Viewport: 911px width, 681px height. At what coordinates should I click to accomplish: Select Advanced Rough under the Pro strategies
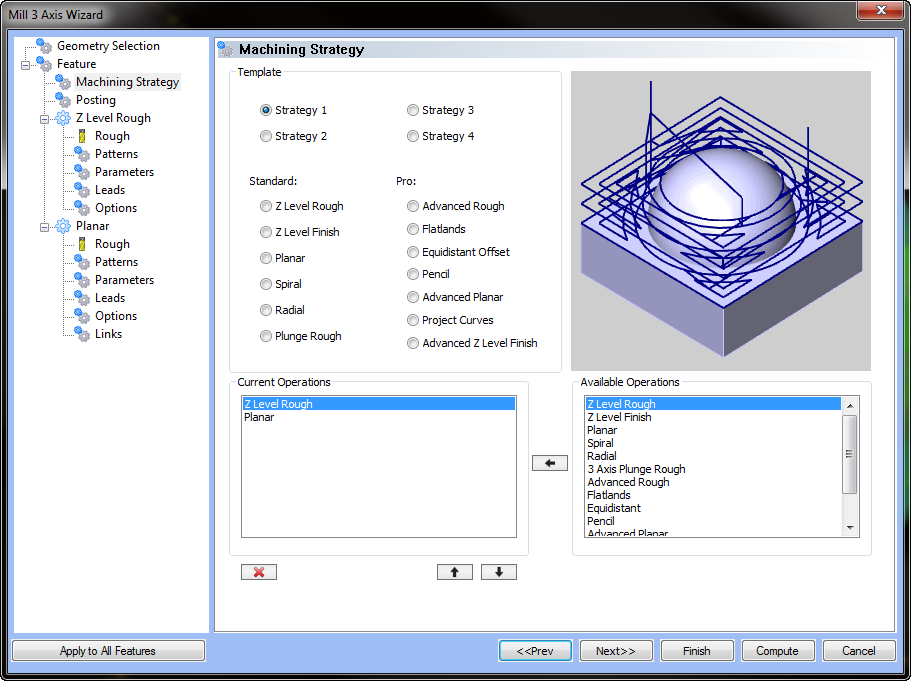[412, 206]
